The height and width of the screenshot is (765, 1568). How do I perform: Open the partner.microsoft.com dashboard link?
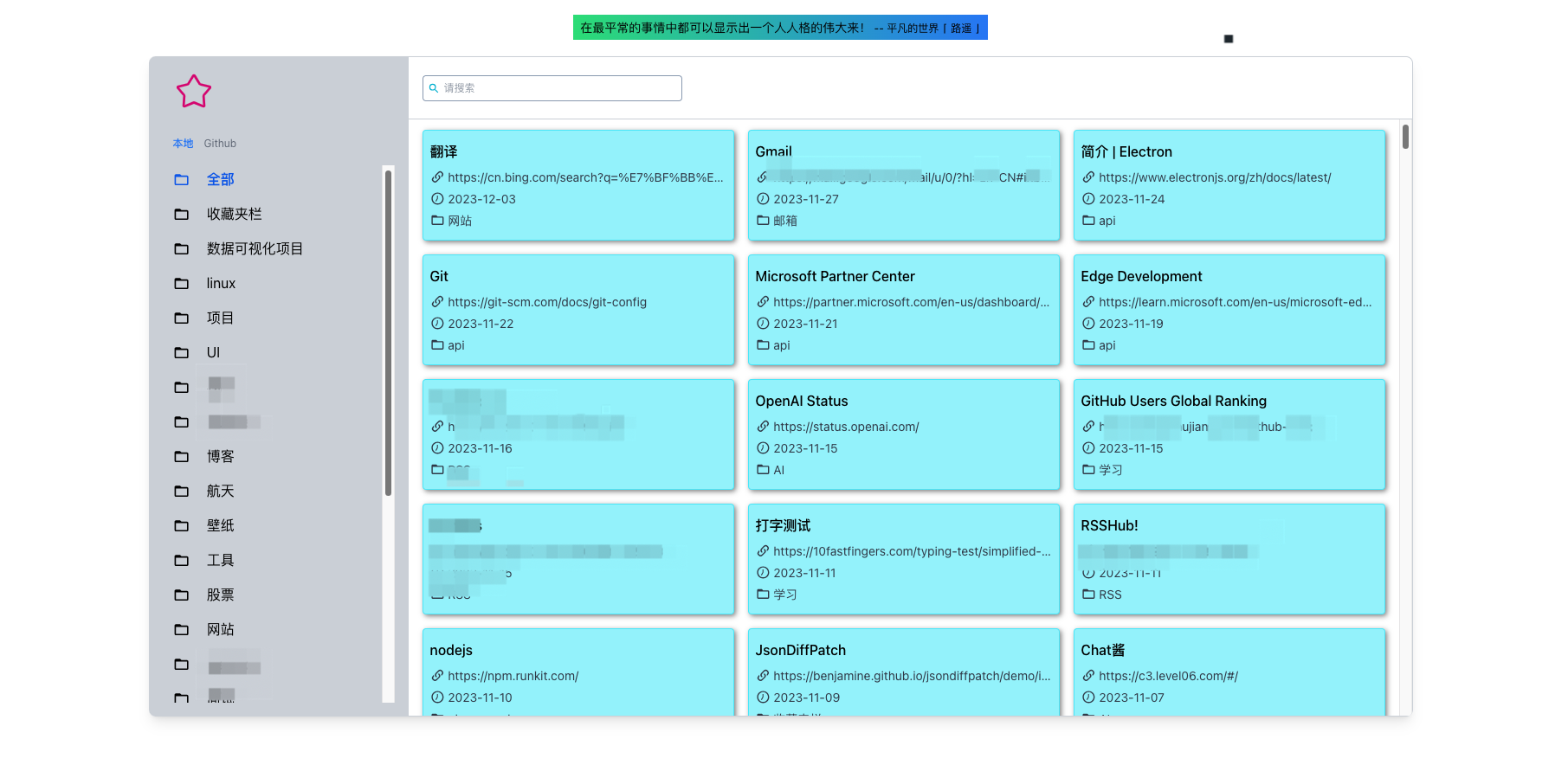(911, 302)
